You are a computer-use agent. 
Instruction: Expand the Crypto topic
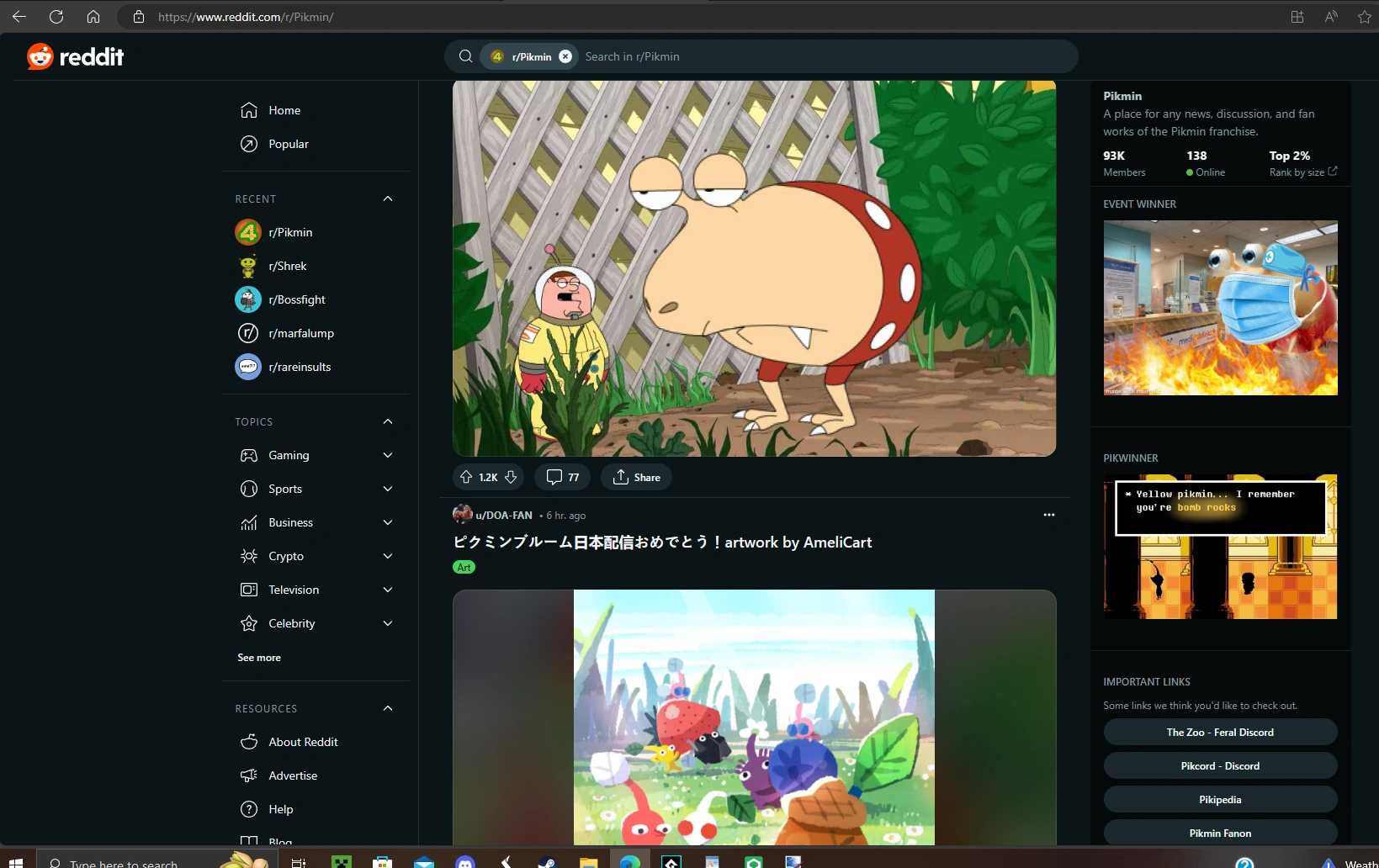[x=388, y=556]
